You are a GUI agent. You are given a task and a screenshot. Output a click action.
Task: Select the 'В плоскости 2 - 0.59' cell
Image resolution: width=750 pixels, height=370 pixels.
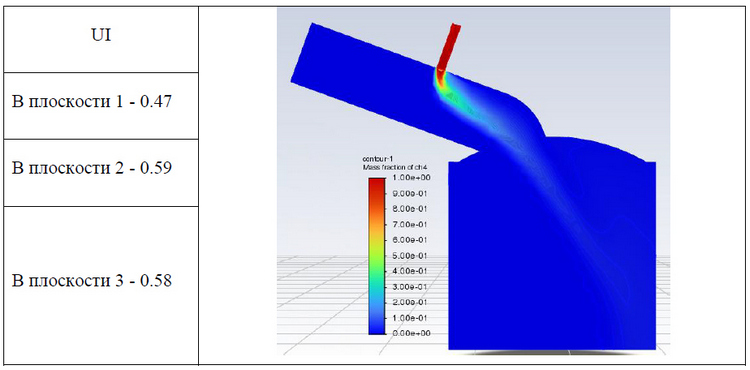[100, 173]
